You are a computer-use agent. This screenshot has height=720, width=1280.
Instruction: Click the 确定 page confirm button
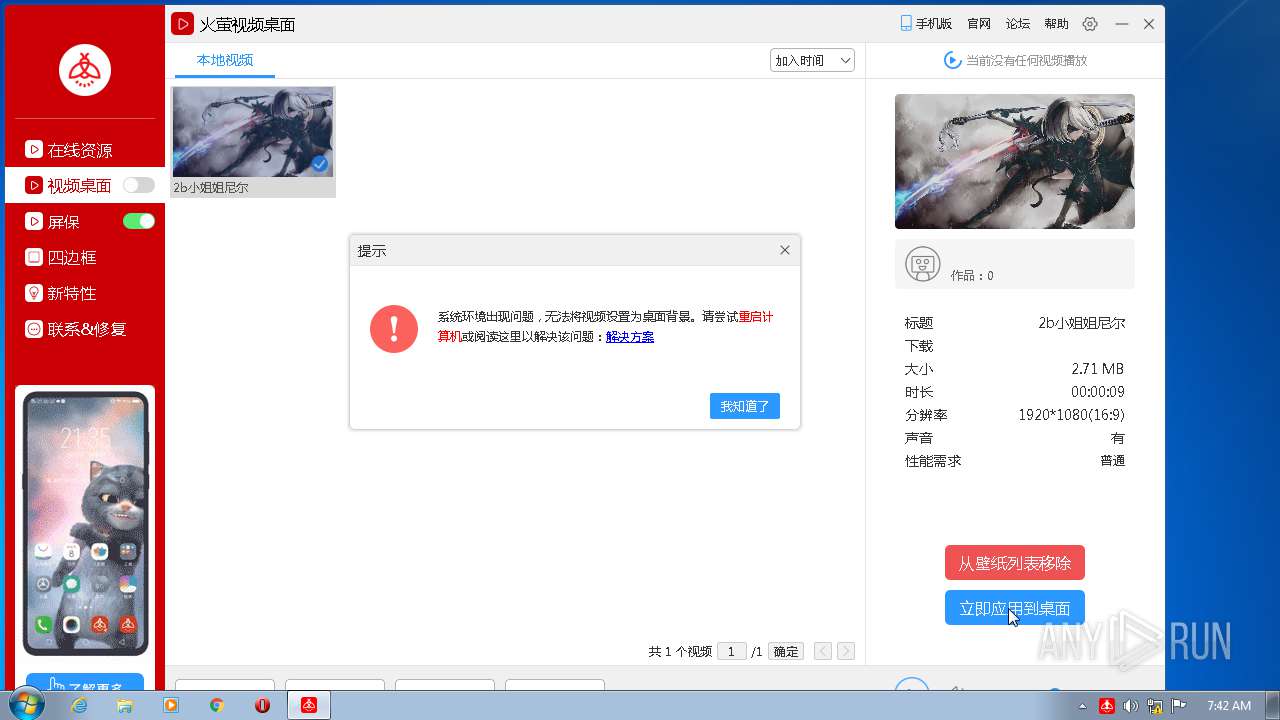(x=787, y=651)
